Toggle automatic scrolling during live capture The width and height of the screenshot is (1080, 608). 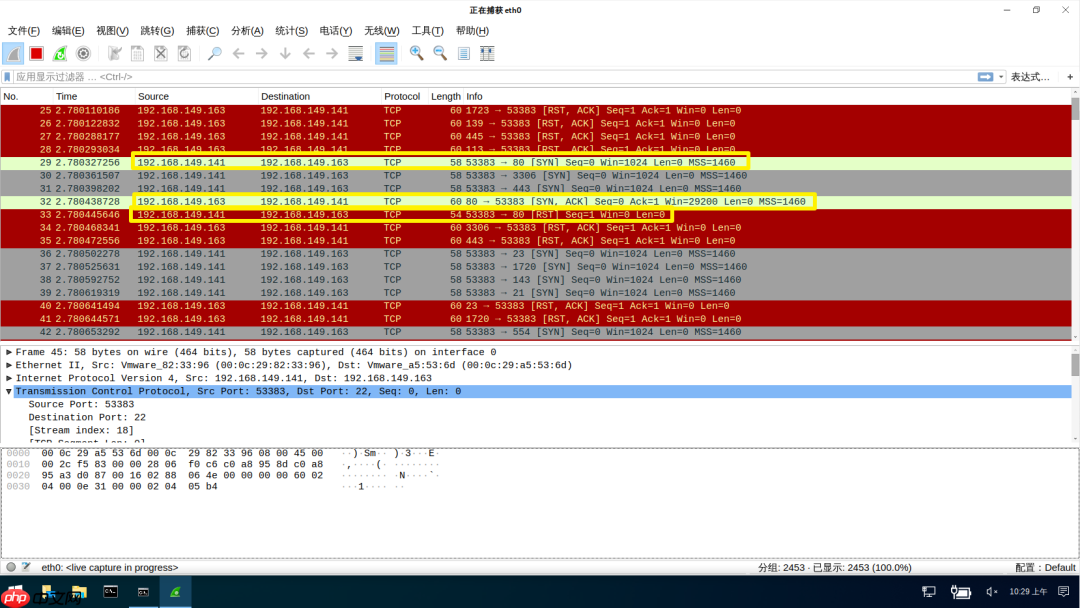point(356,53)
